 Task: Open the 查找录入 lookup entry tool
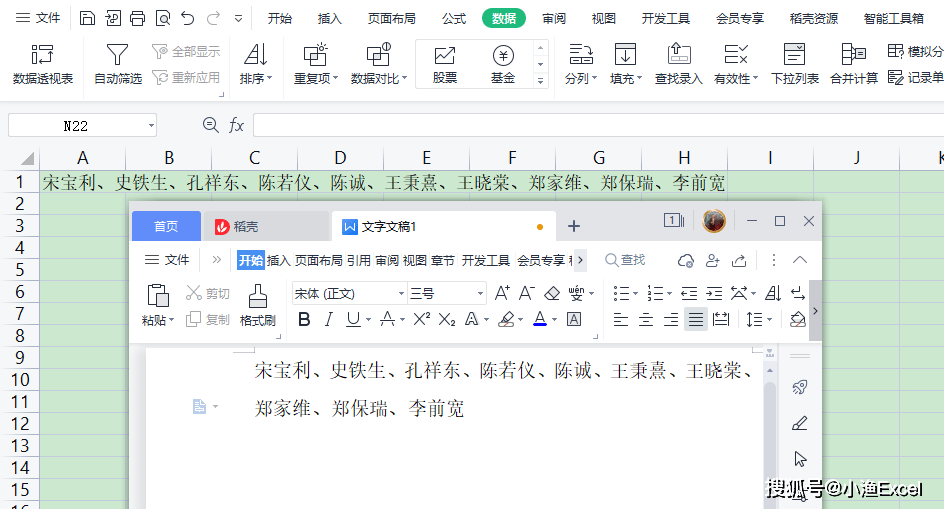(x=678, y=64)
